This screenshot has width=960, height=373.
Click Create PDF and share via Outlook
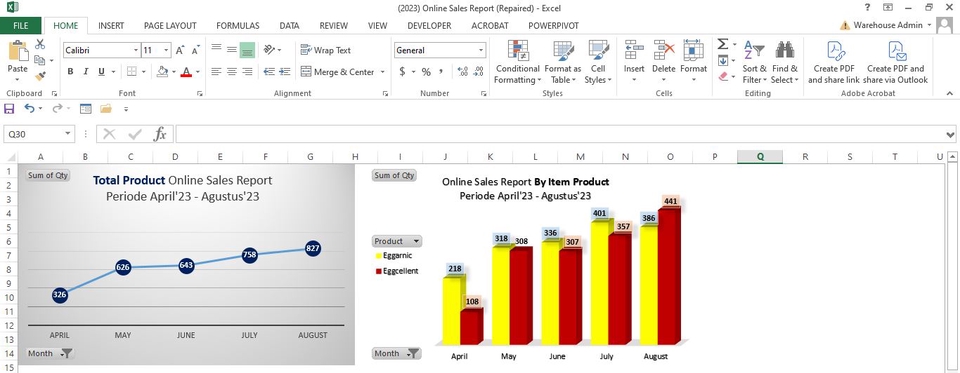896,62
